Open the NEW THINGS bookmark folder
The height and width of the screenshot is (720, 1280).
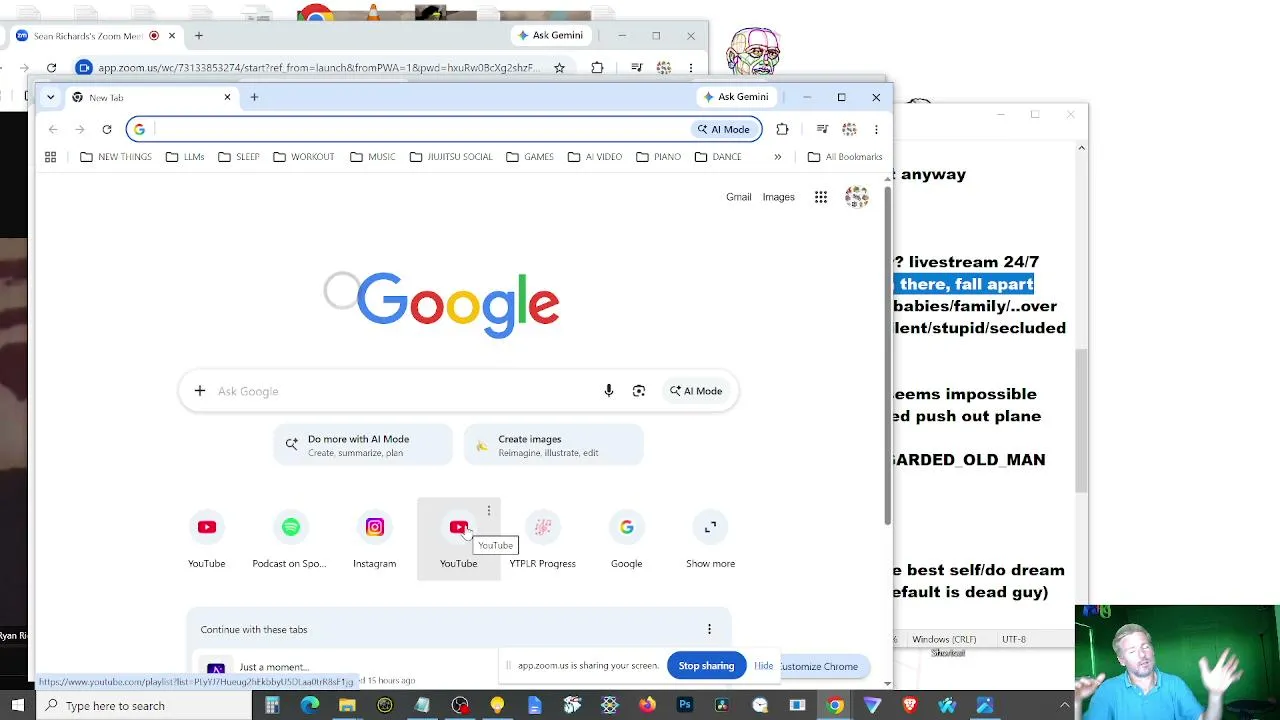coord(116,157)
